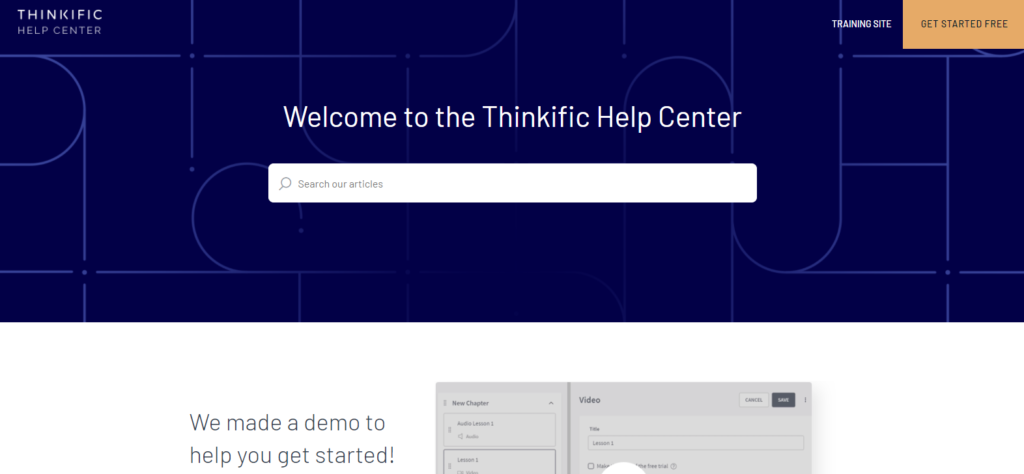Viewport: 1024px width, 474px height.
Task: Select the 'Welcome to the Thinkific Help Center' heading
Action: pyautogui.click(x=512, y=117)
